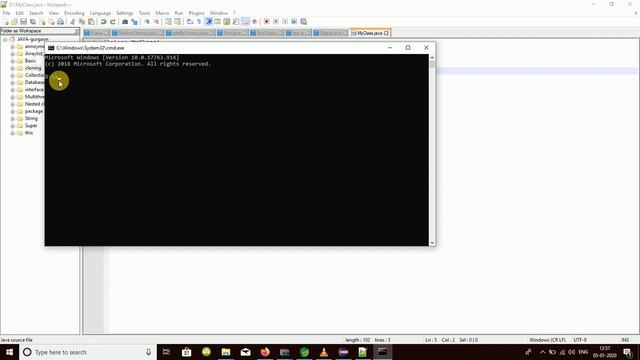Screen dimensions: 640x360
Task: Open the Search menu
Action: point(36,13)
